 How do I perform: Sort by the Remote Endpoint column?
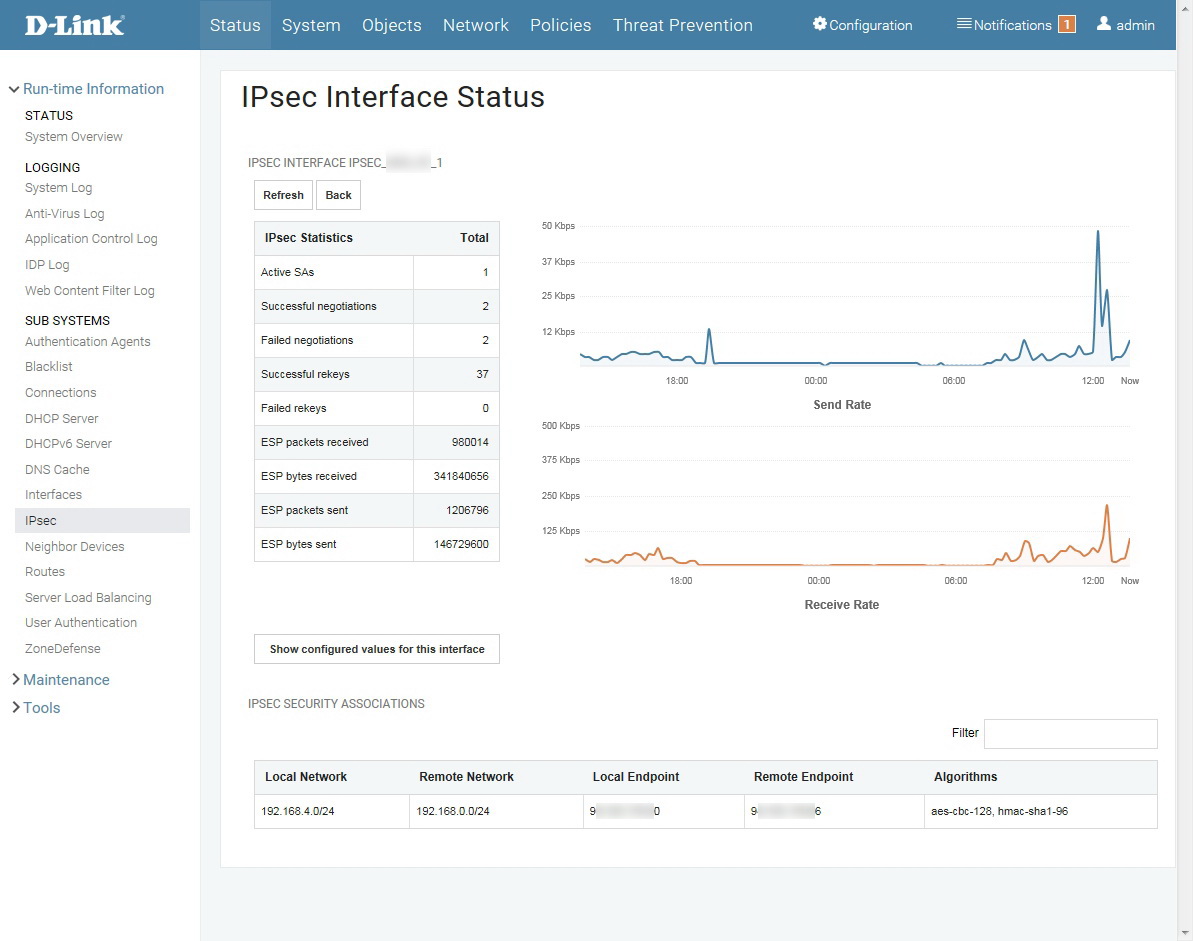click(803, 777)
